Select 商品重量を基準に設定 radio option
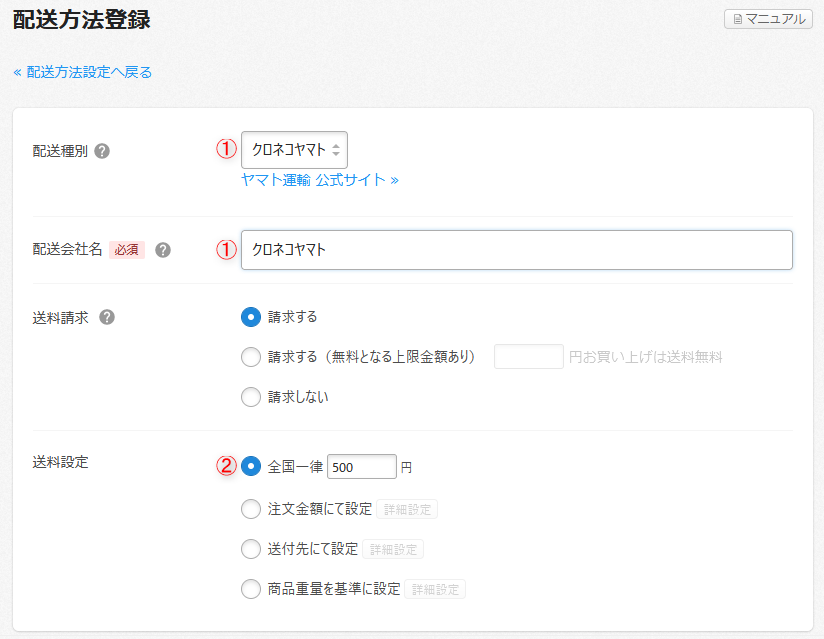 (251, 589)
